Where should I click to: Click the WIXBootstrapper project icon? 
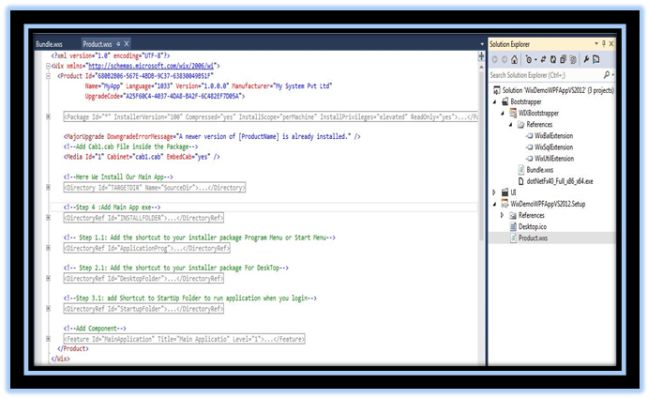[513, 113]
